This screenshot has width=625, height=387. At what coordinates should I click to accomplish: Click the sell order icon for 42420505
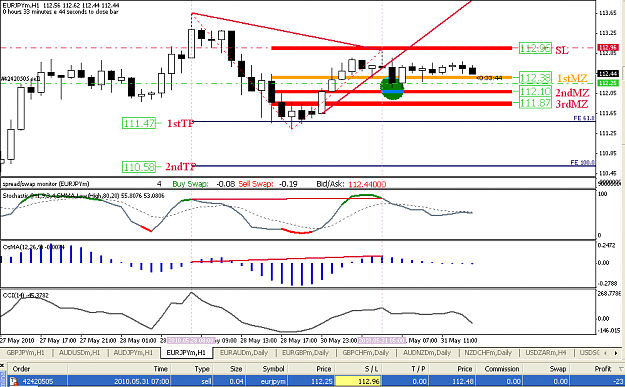click(x=14, y=381)
